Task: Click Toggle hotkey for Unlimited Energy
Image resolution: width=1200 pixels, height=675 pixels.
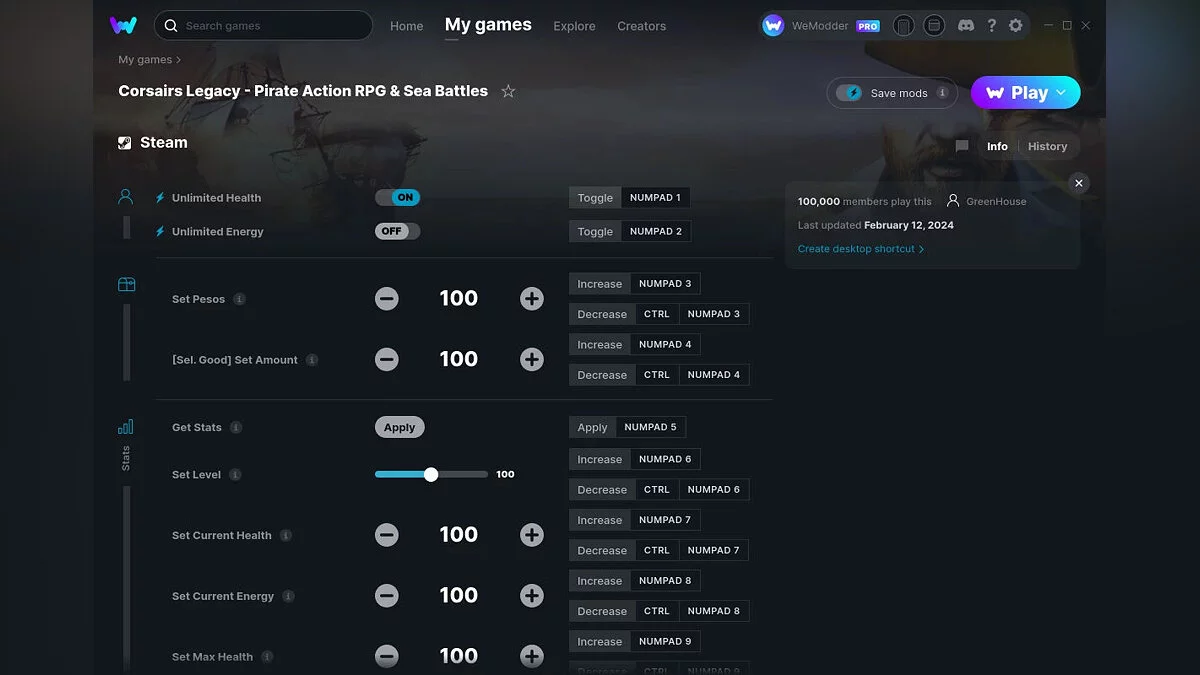Action: point(630,231)
